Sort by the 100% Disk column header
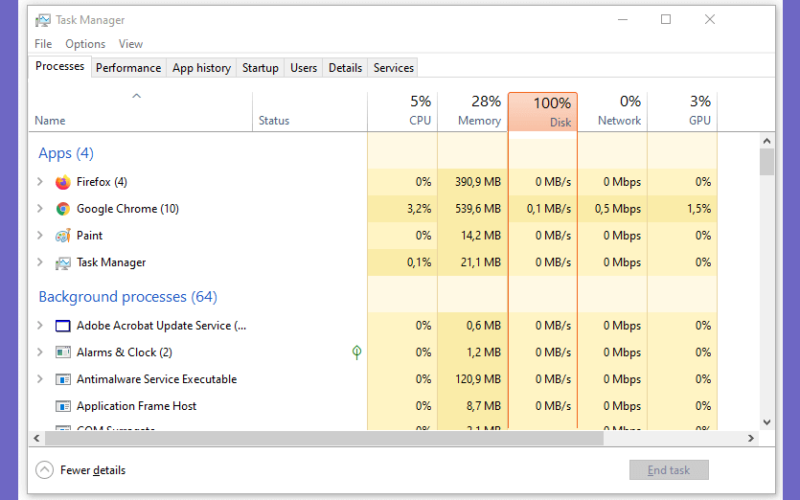This screenshot has width=800, height=500. (543, 111)
